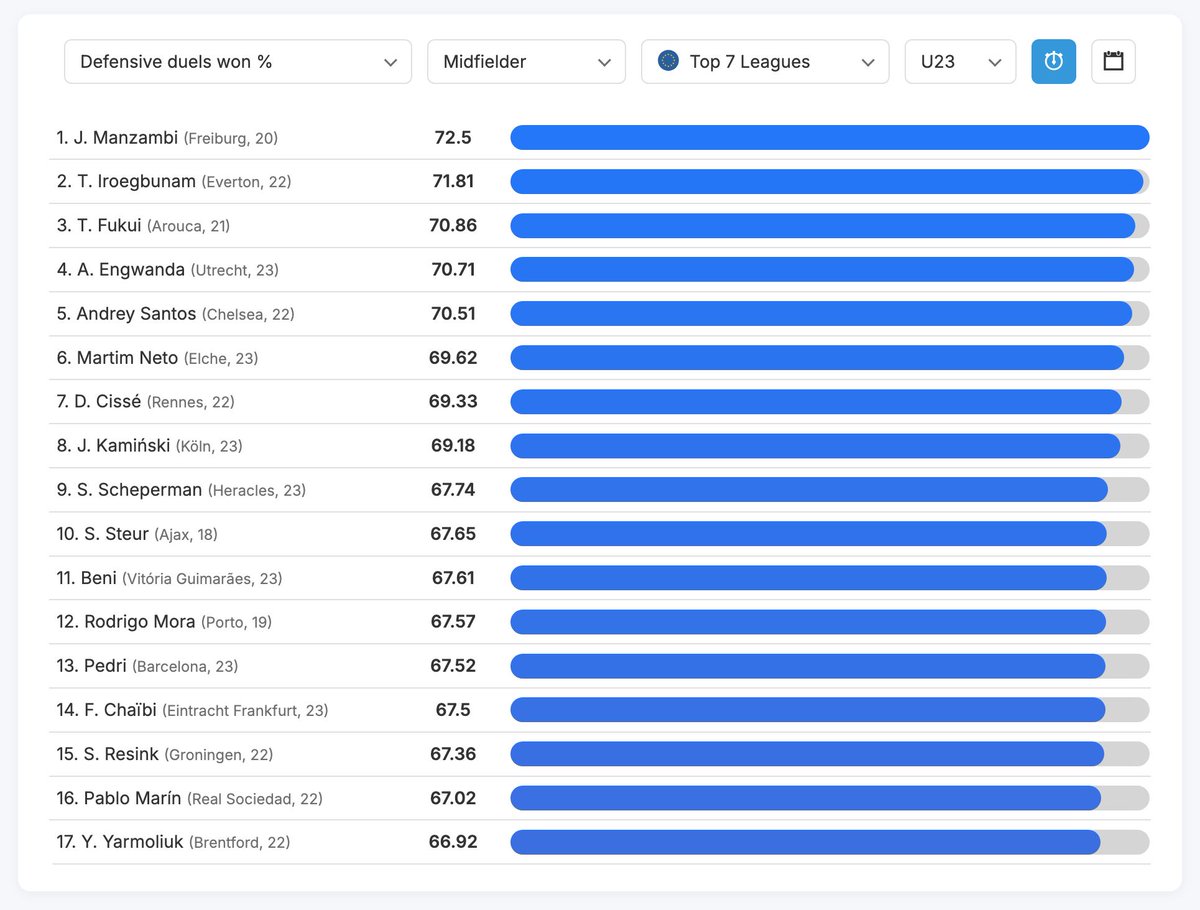Click the 70.86 value
This screenshot has width=1200, height=910.
(x=453, y=226)
